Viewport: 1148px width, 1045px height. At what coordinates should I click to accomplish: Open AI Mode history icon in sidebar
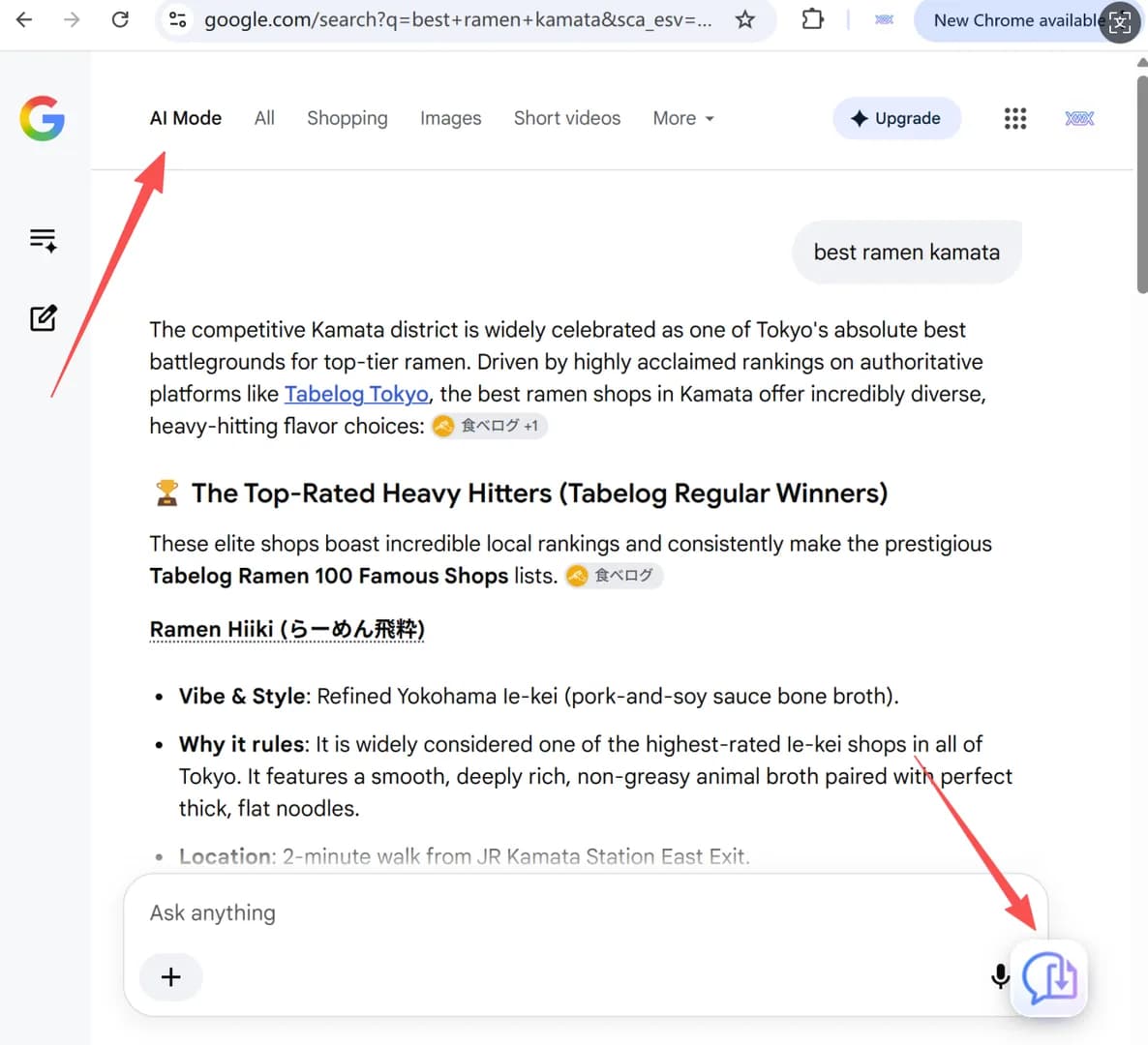click(x=44, y=240)
